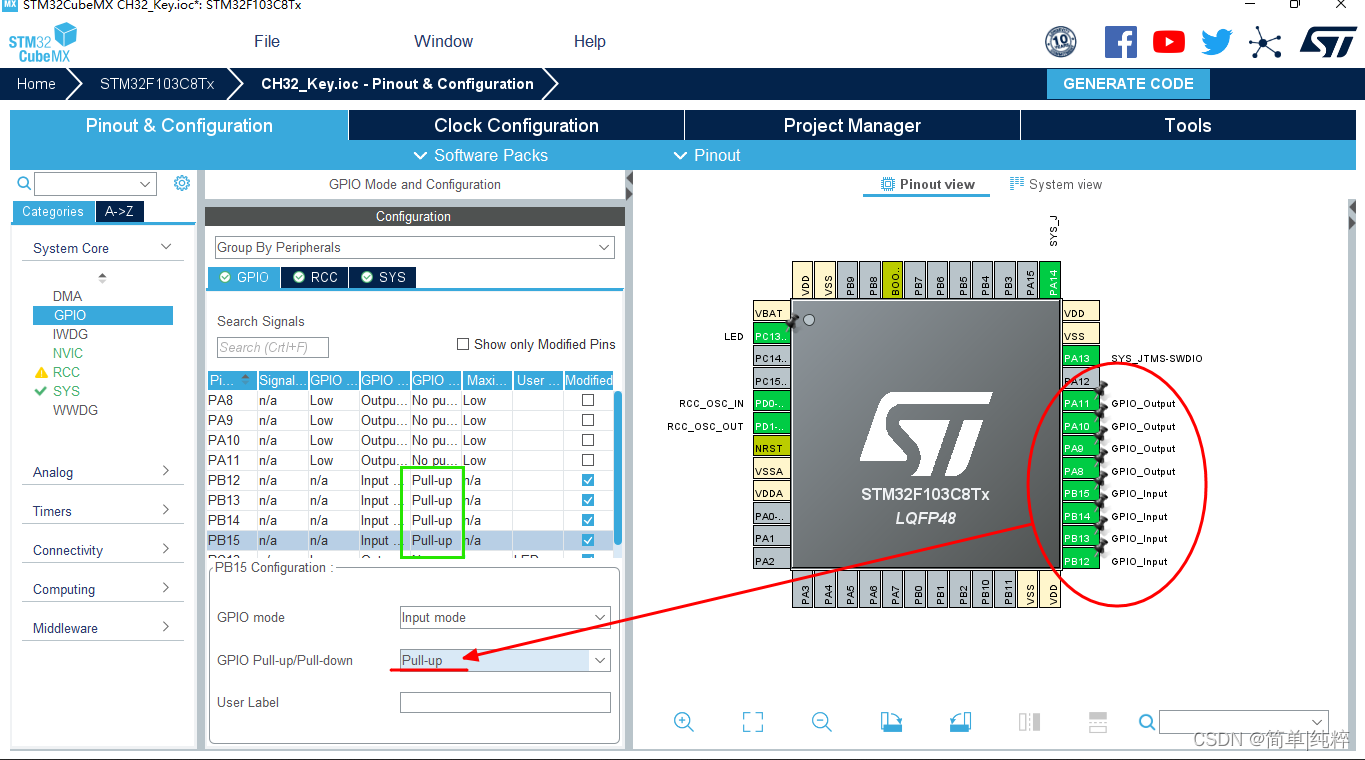Rotate the chip view counter-clockwise
1365x760 pixels.
coord(960,722)
